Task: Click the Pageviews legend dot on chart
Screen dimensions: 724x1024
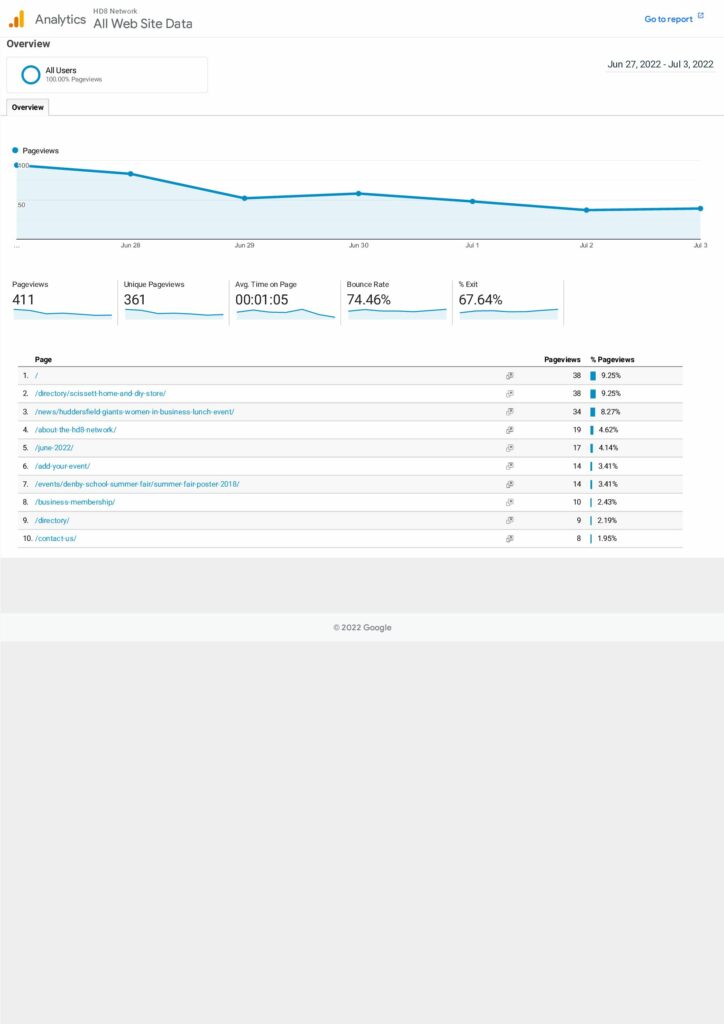Action: 15,151
